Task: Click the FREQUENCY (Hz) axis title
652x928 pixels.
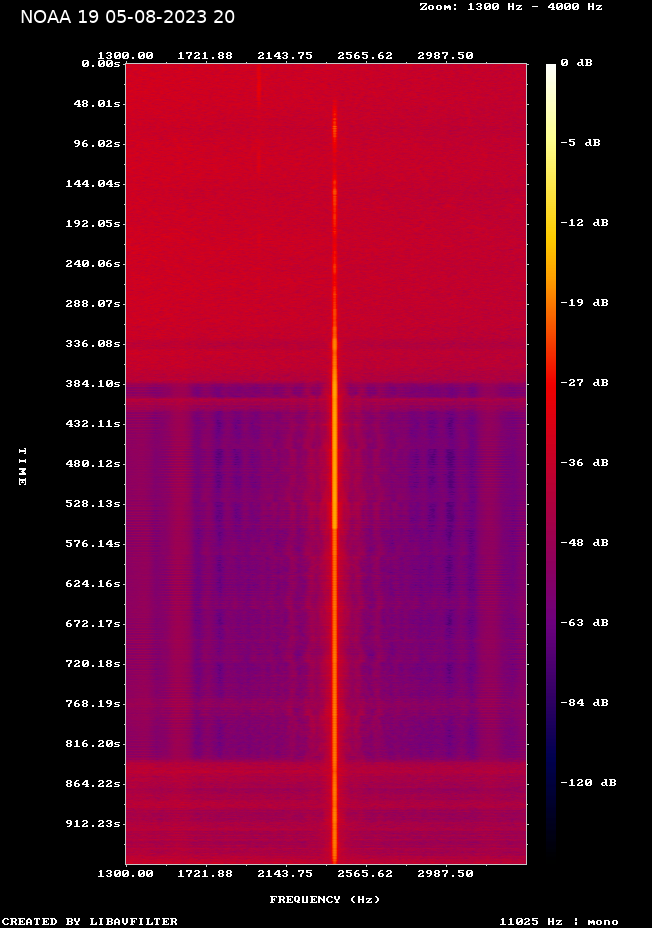Action: click(325, 900)
